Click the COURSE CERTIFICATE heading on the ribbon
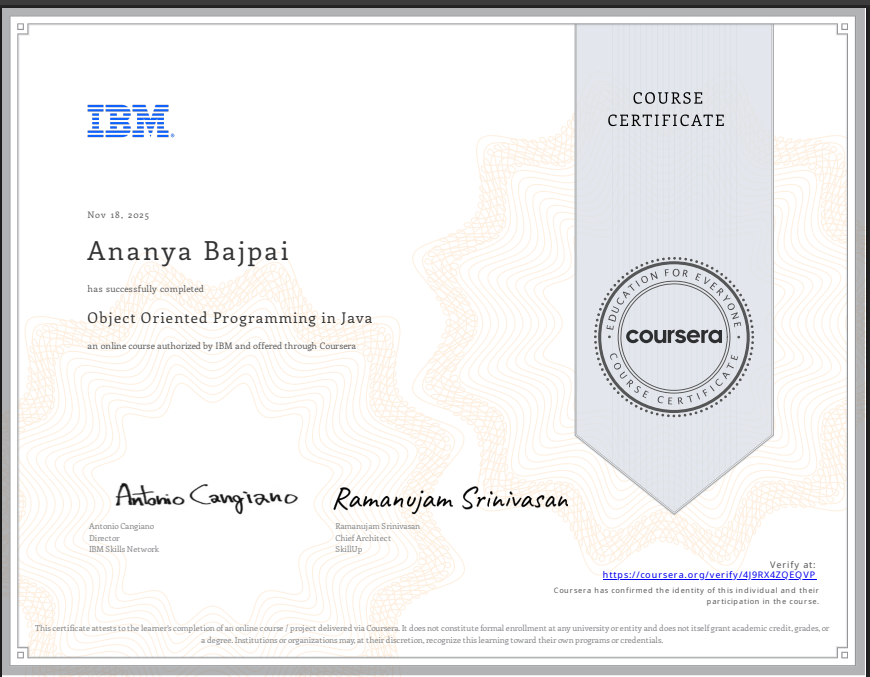870x677 pixels. point(667,109)
